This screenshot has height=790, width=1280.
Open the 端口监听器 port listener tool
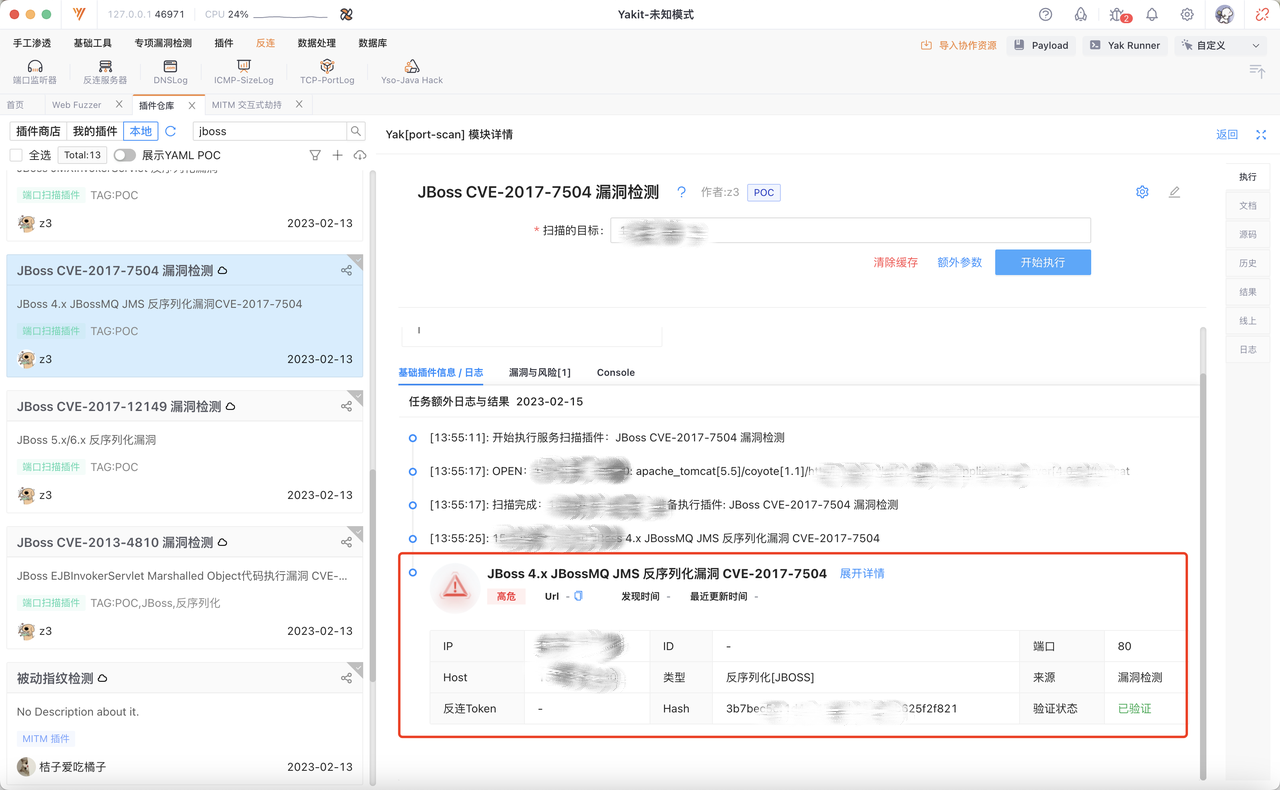point(35,72)
